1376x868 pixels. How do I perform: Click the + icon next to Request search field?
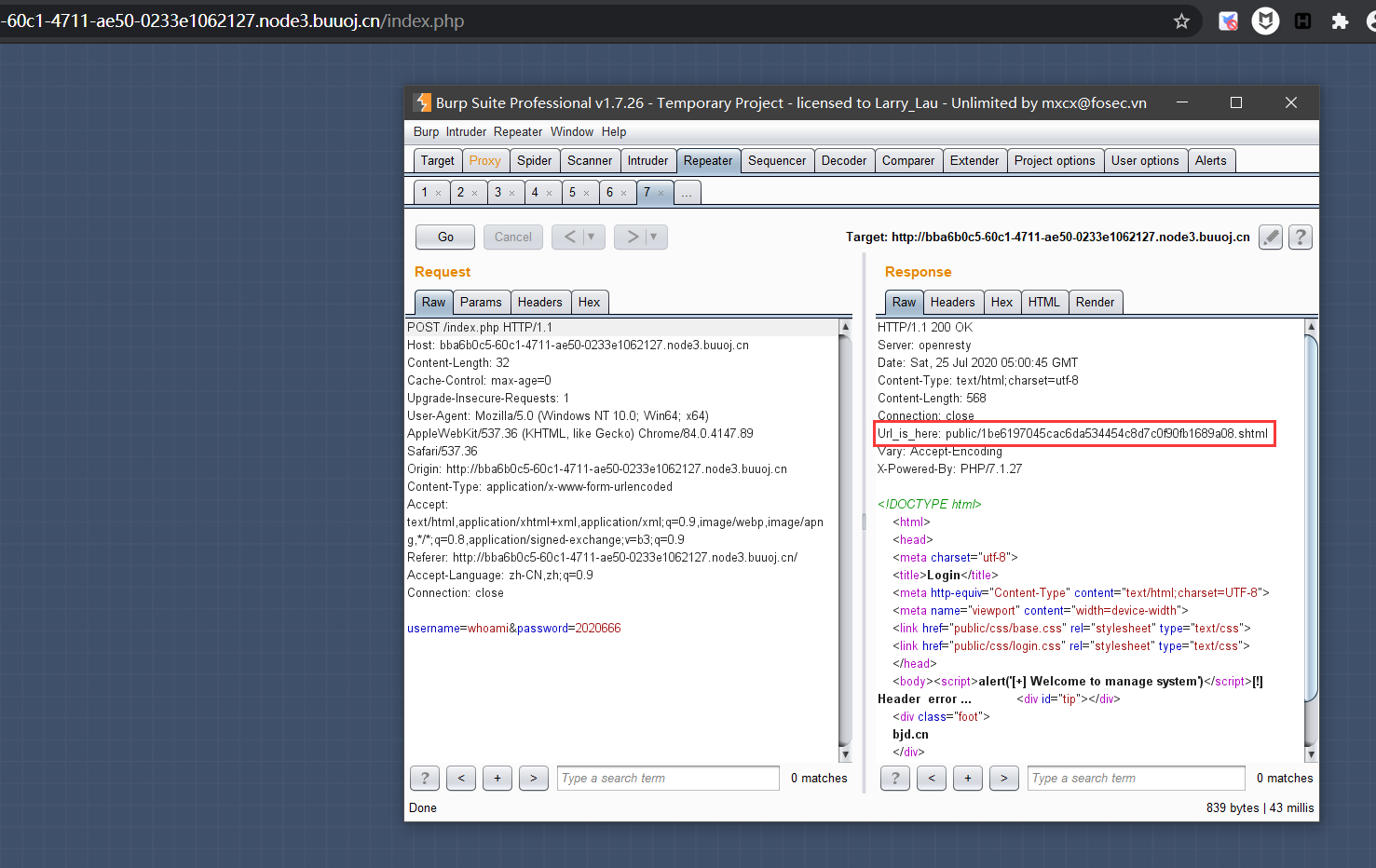(497, 778)
